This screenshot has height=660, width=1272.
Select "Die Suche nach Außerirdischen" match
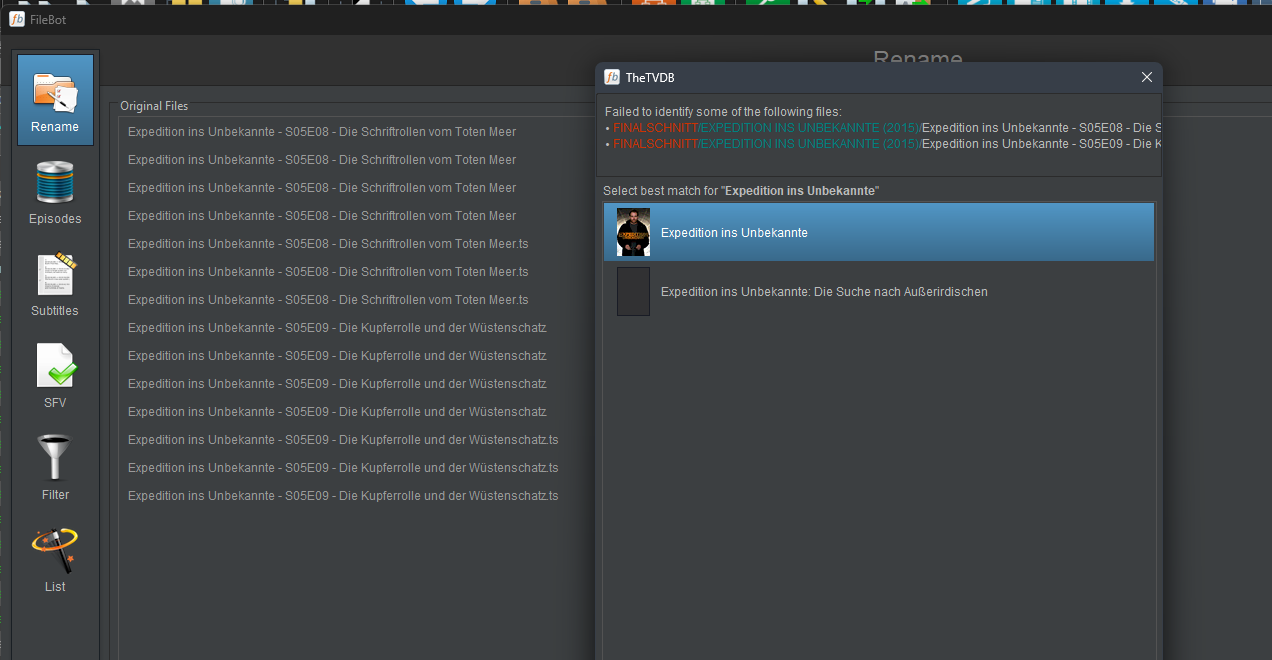879,291
